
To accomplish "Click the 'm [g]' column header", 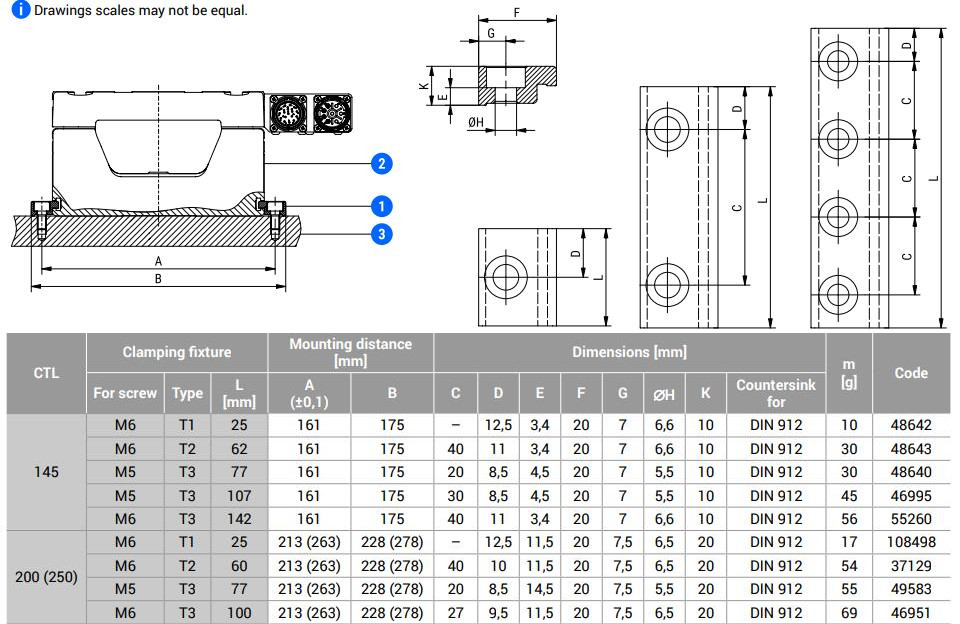I will 849,373.
